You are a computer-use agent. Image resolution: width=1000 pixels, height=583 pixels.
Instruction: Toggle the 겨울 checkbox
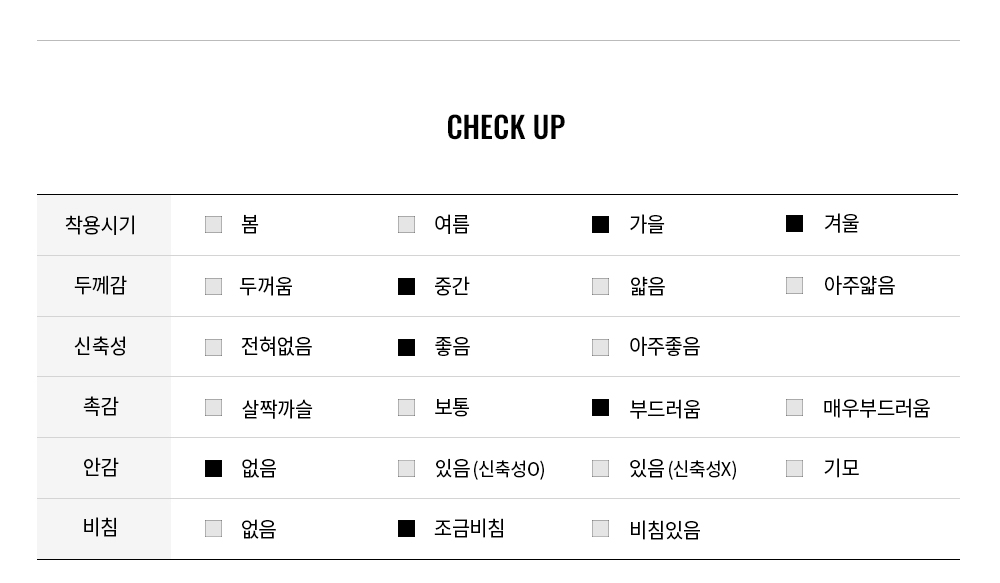coord(794,223)
